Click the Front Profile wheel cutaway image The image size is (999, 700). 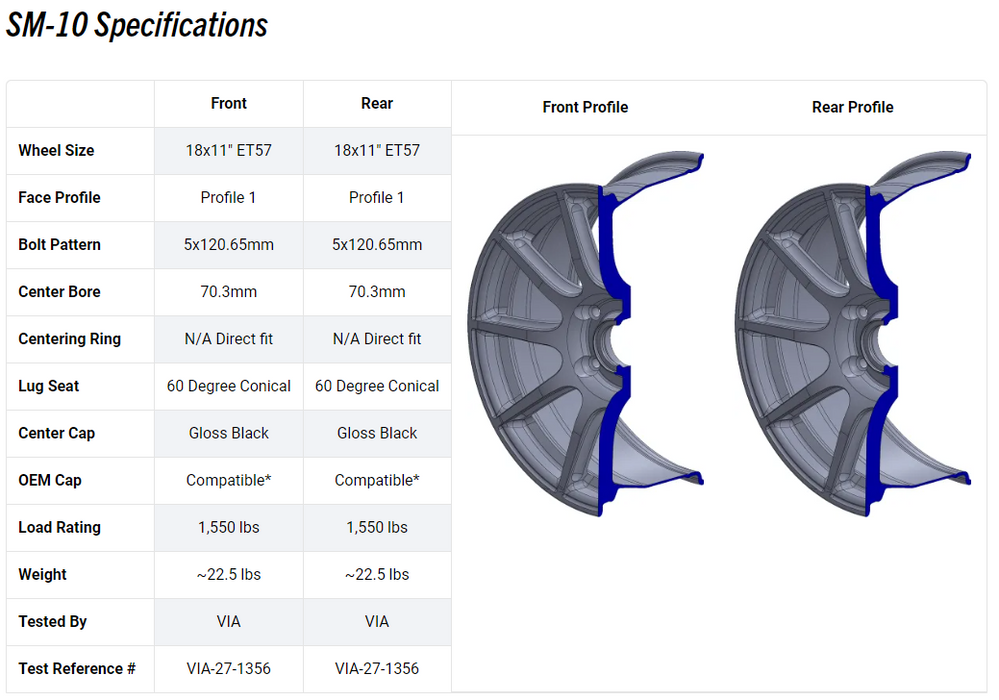coord(585,335)
